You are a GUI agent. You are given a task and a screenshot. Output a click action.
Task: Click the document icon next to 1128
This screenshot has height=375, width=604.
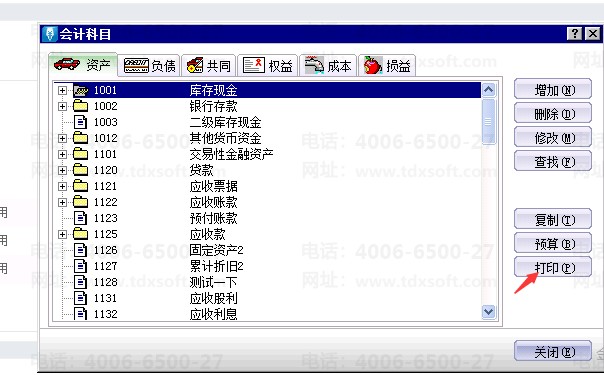click(x=80, y=282)
